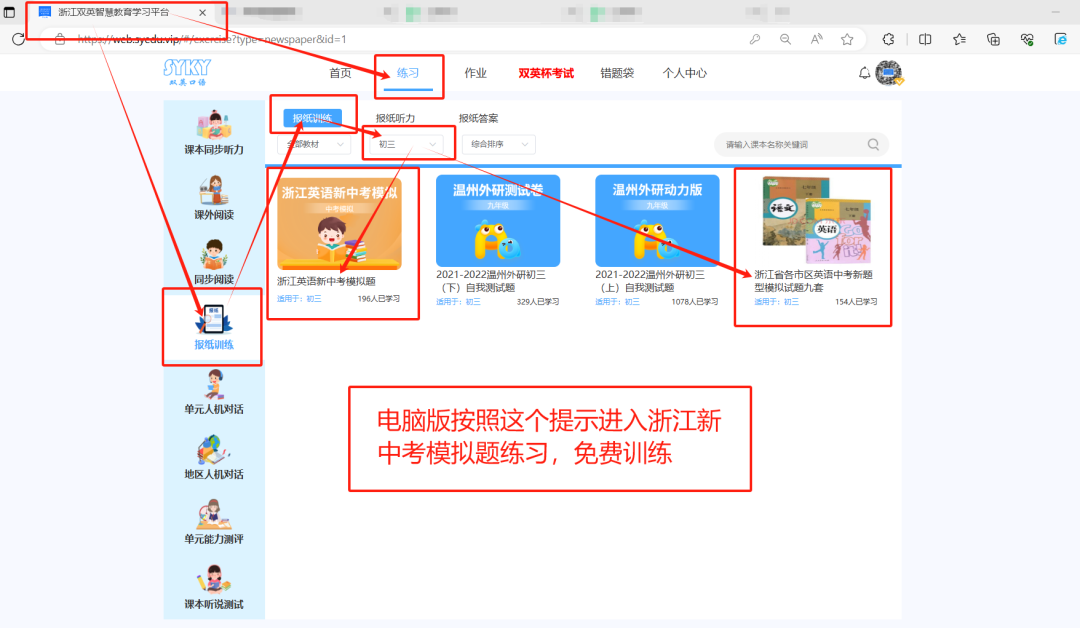The width and height of the screenshot is (1080, 628).
Task: Open the 初三 grade dropdown
Action: click(x=406, y=144)
